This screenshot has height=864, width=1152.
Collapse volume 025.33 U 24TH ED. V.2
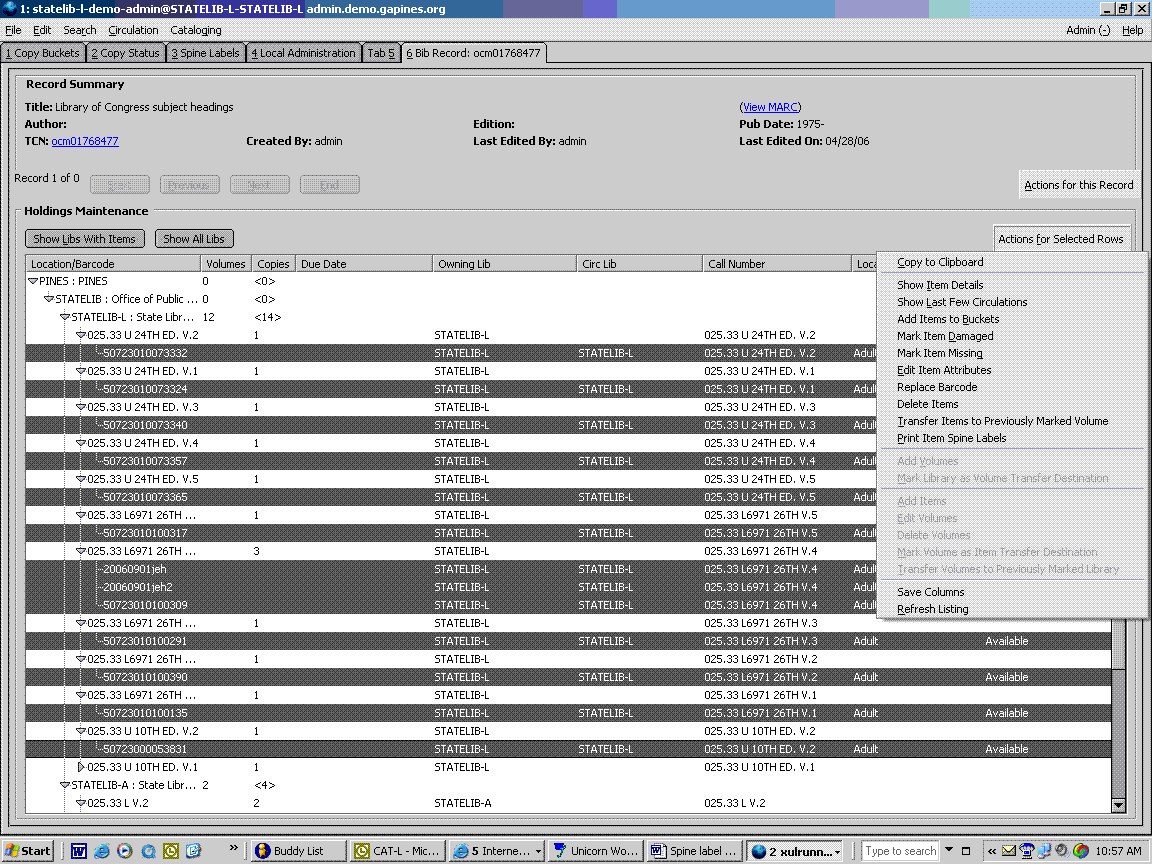(x=81, y=336)
